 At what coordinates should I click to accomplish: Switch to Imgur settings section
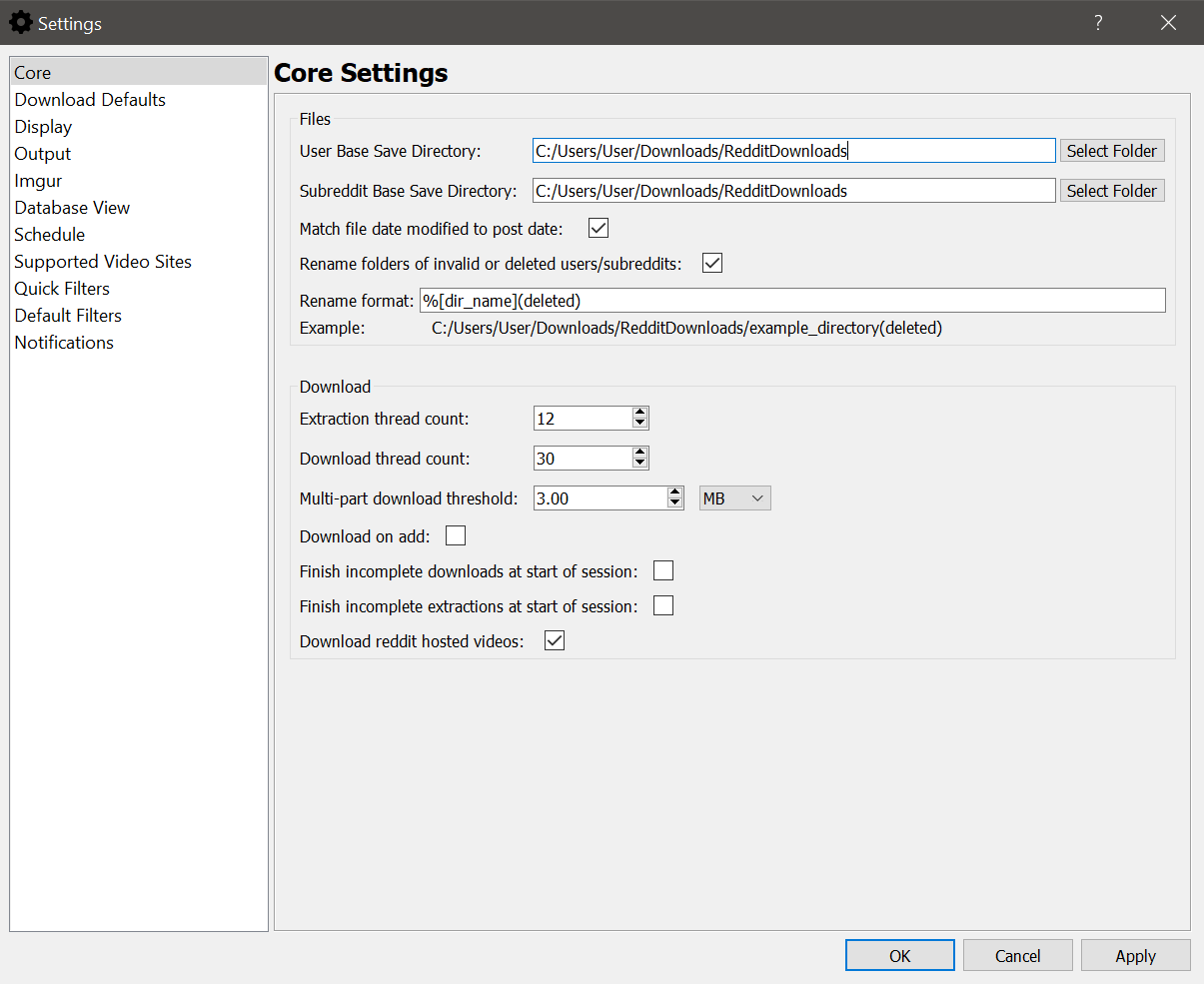pyautogui.click(x=38, y=181)
